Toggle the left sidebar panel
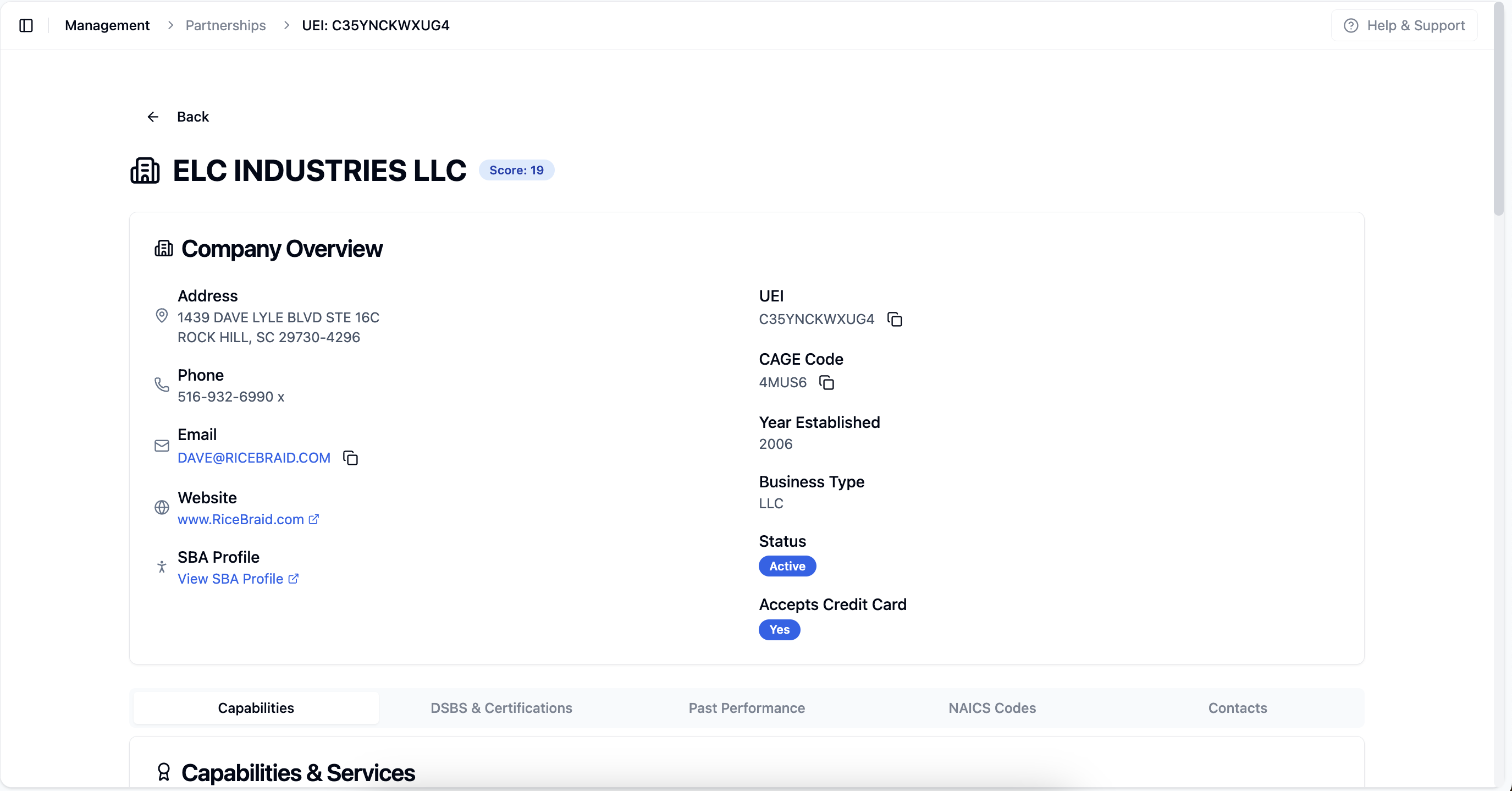1512x791 pixels. point(26,25)
